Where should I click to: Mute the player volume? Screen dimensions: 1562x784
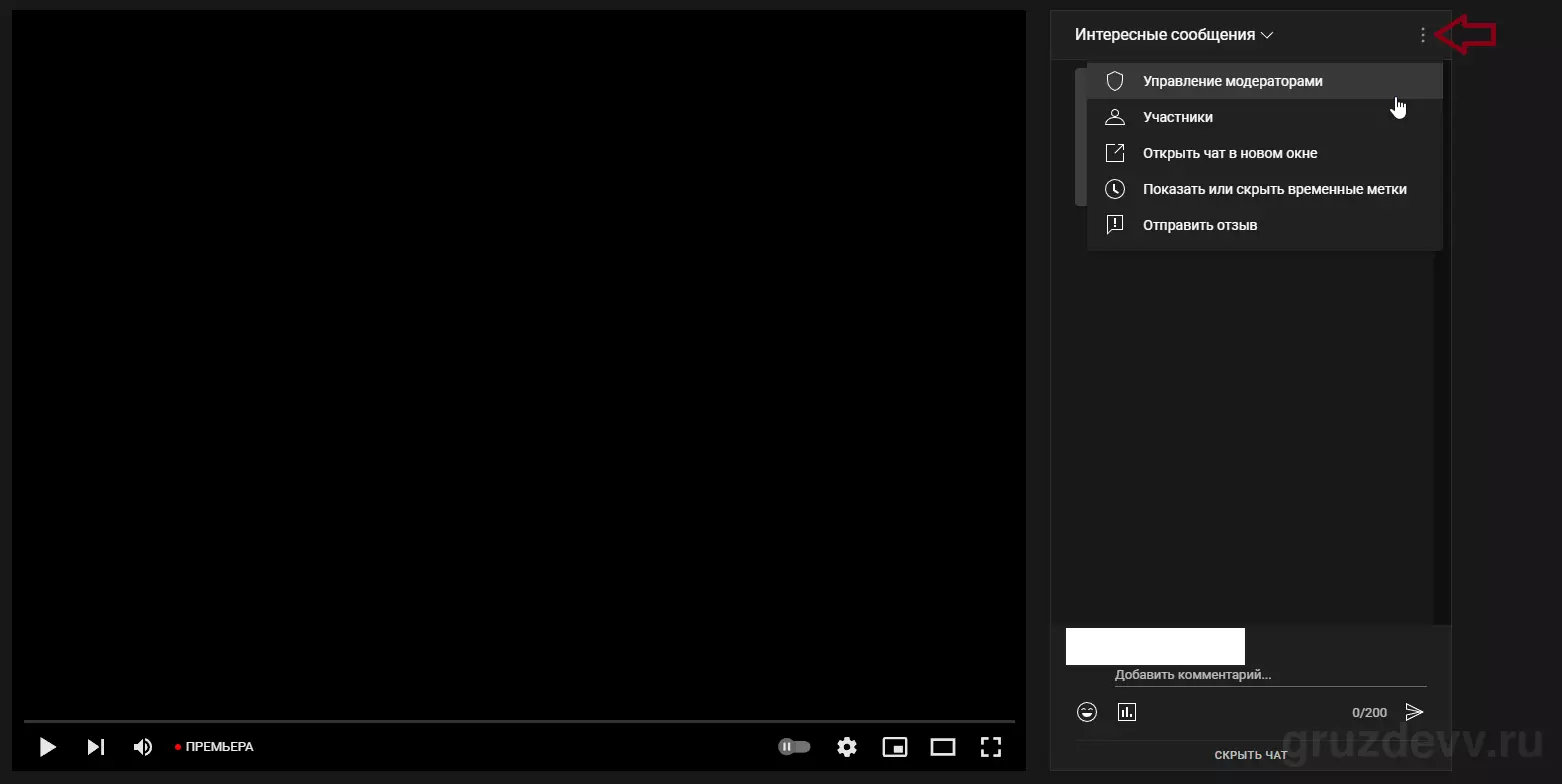[x=143, y=747]
